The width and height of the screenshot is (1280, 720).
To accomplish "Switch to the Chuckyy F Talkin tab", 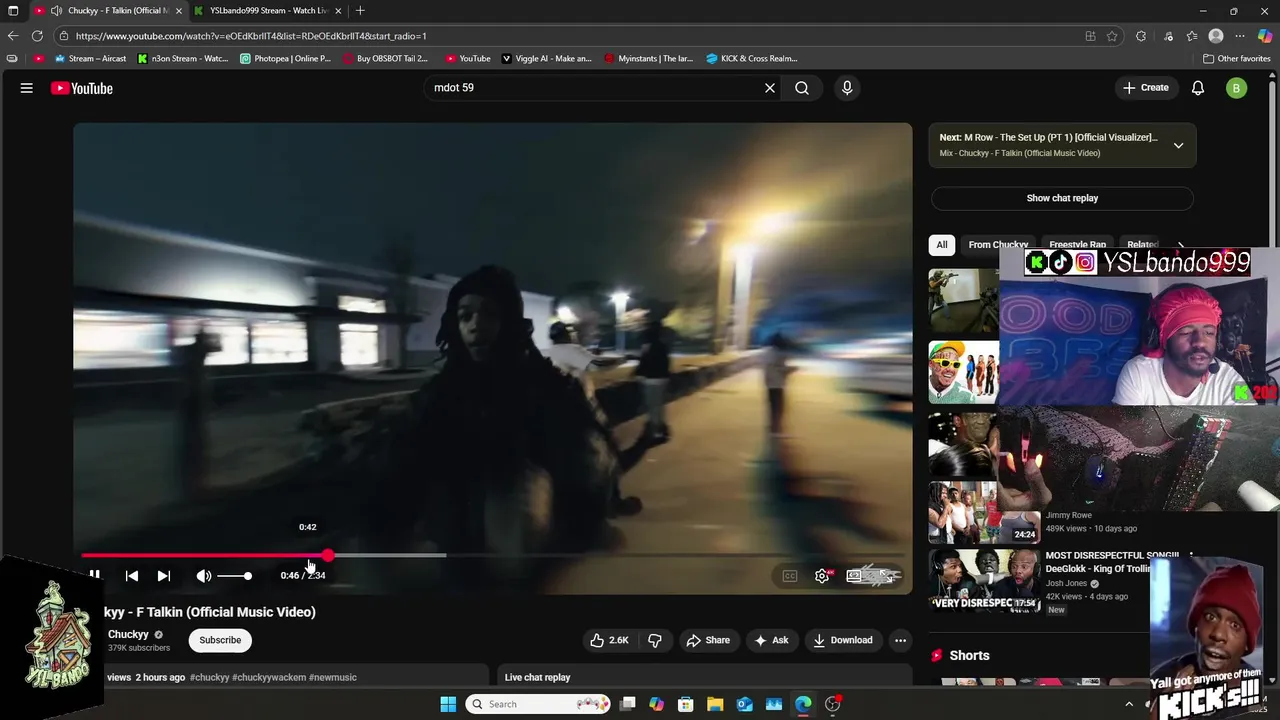I will [x=108, y=11].
